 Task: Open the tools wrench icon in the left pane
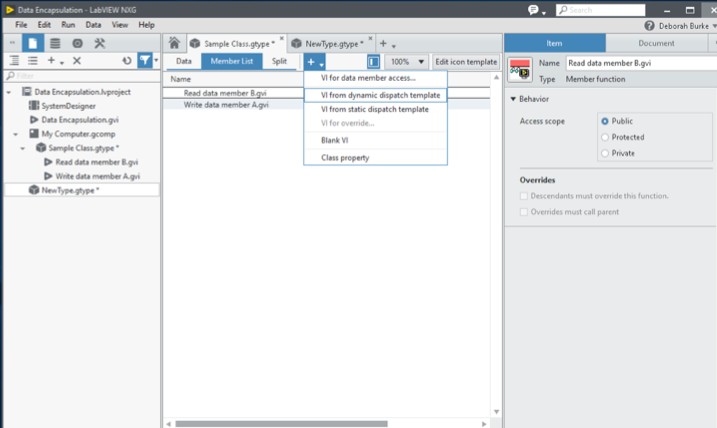click(100, 43)
